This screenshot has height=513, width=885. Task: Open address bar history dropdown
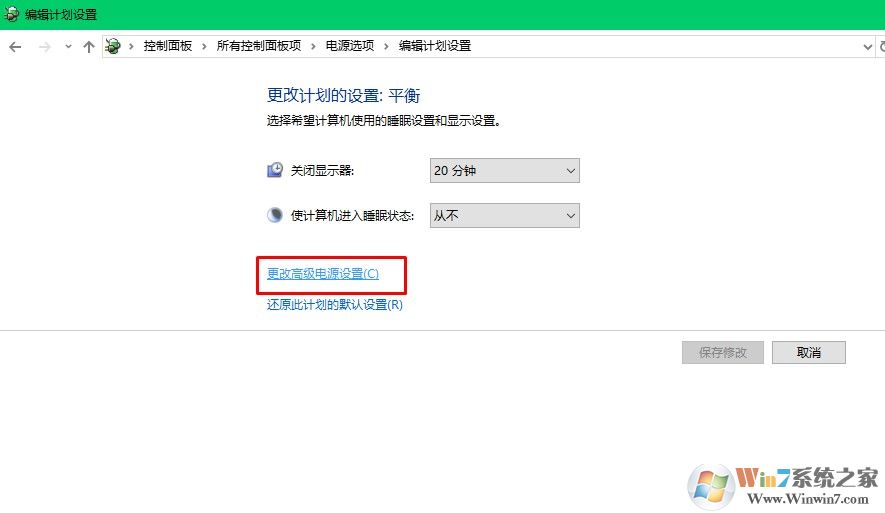(868, 47)
